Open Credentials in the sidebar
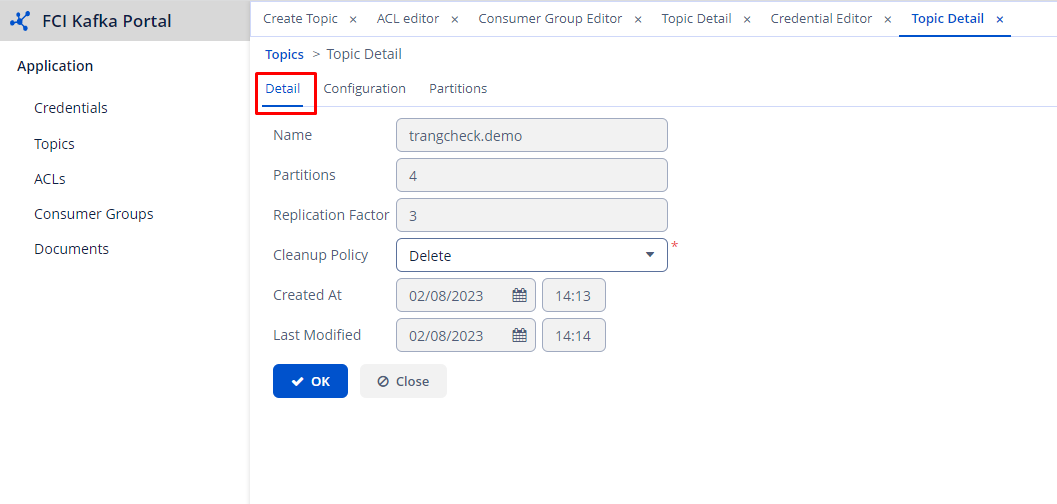This screenshot has height=504, width=1057. tap(71, 108)
